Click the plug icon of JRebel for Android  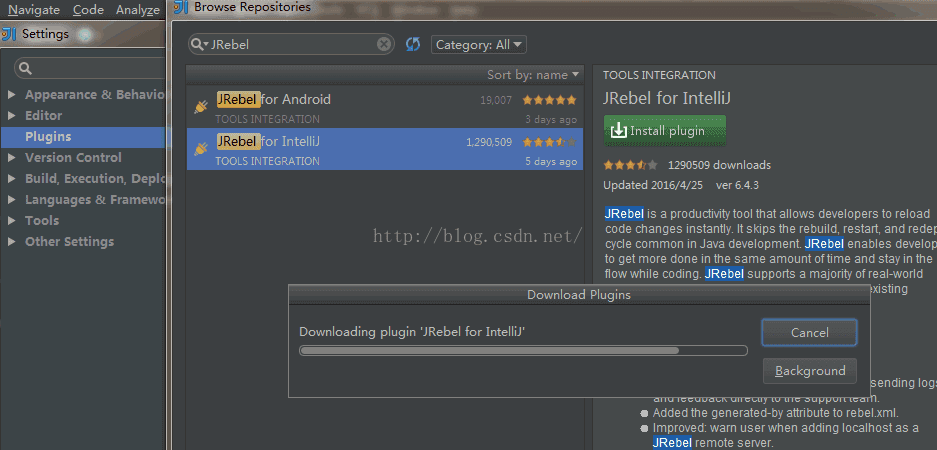pyautogui.click(x=201, y=107)
